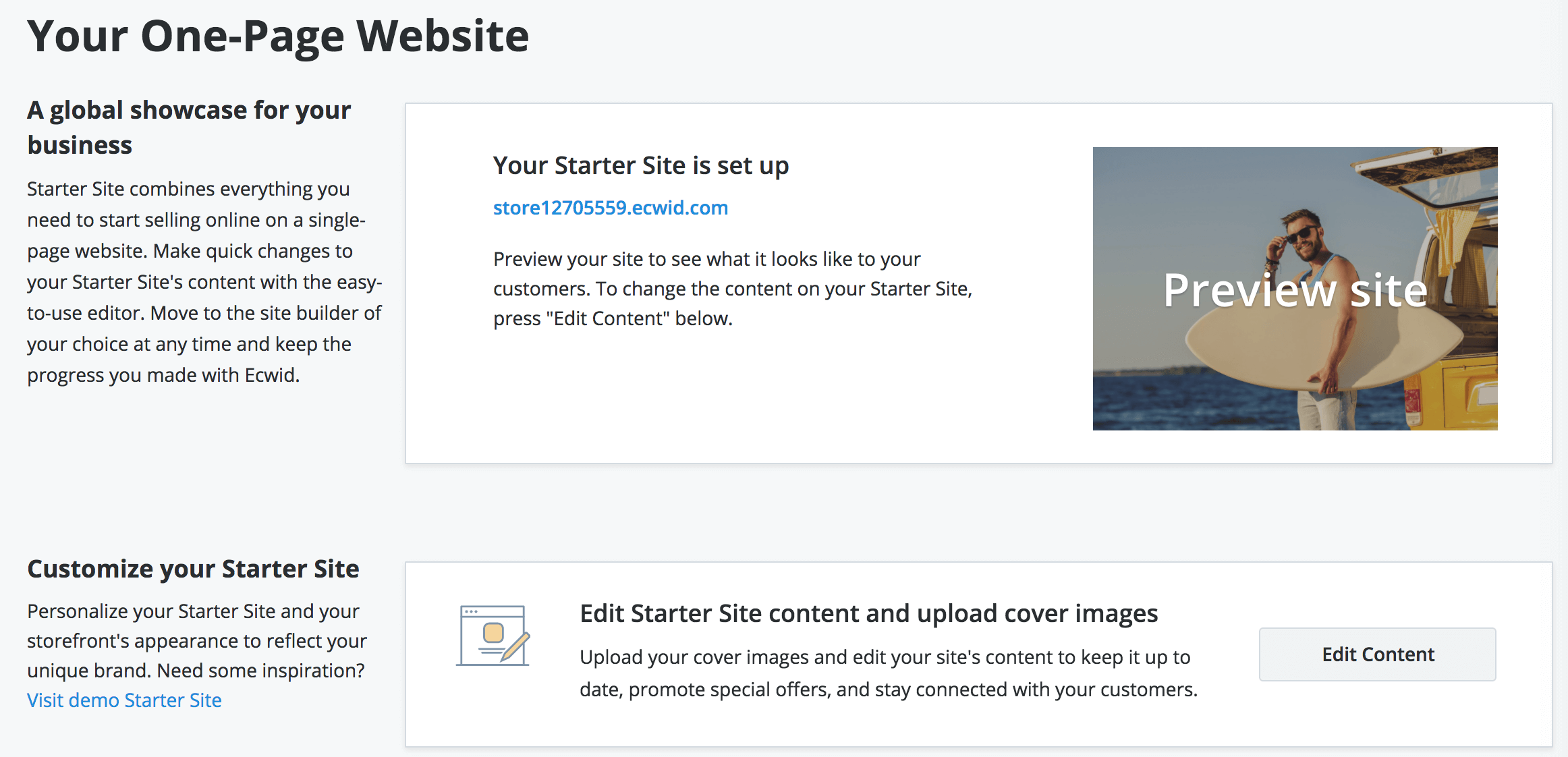This screenshot has width=1568, height=757.
Task: Click the Your Starter Site is set up heading
Action: [x=641, y=165]
